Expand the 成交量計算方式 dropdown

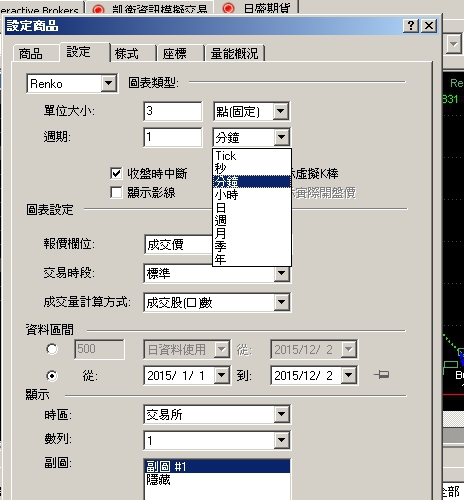[281, 302]
